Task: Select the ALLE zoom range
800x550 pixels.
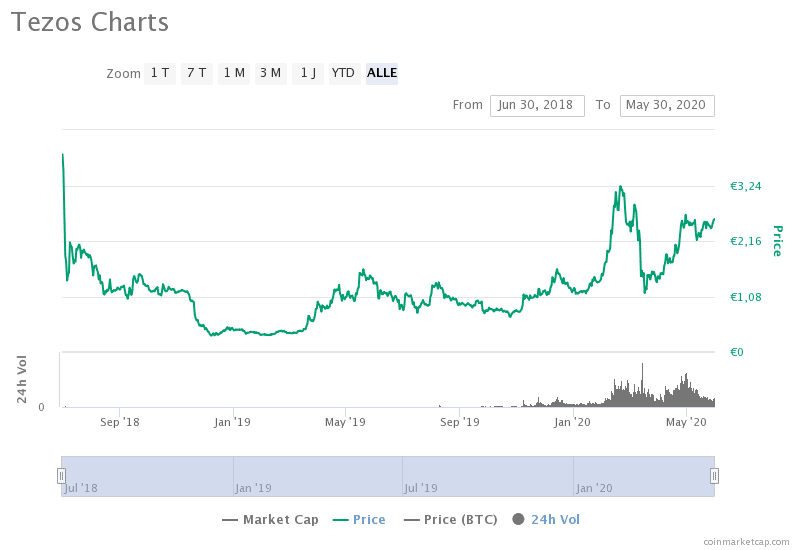Action: [x=382, y=73]
